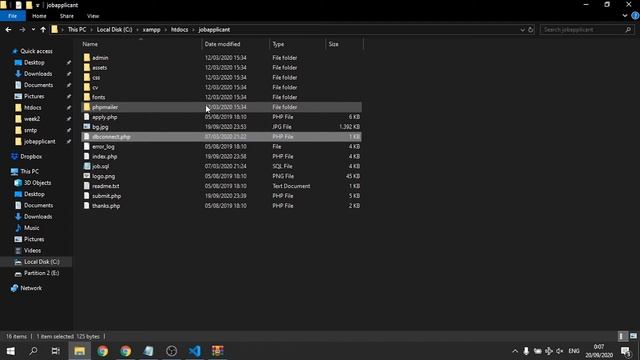
Task: Open Local Disk (C:) in the sidebar
Action: [x=41, y=262]
